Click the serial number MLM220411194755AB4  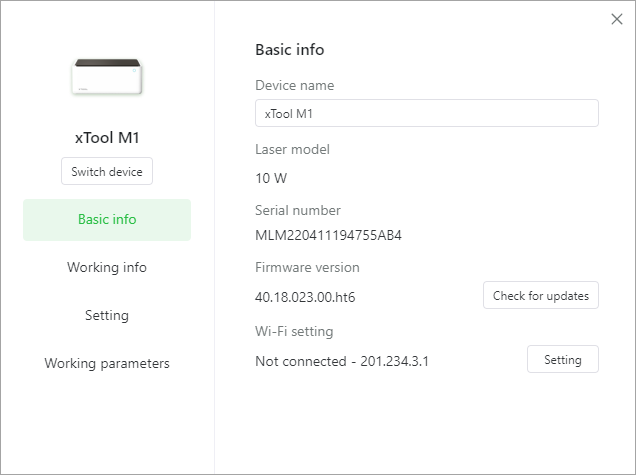[x=328, y=235]
